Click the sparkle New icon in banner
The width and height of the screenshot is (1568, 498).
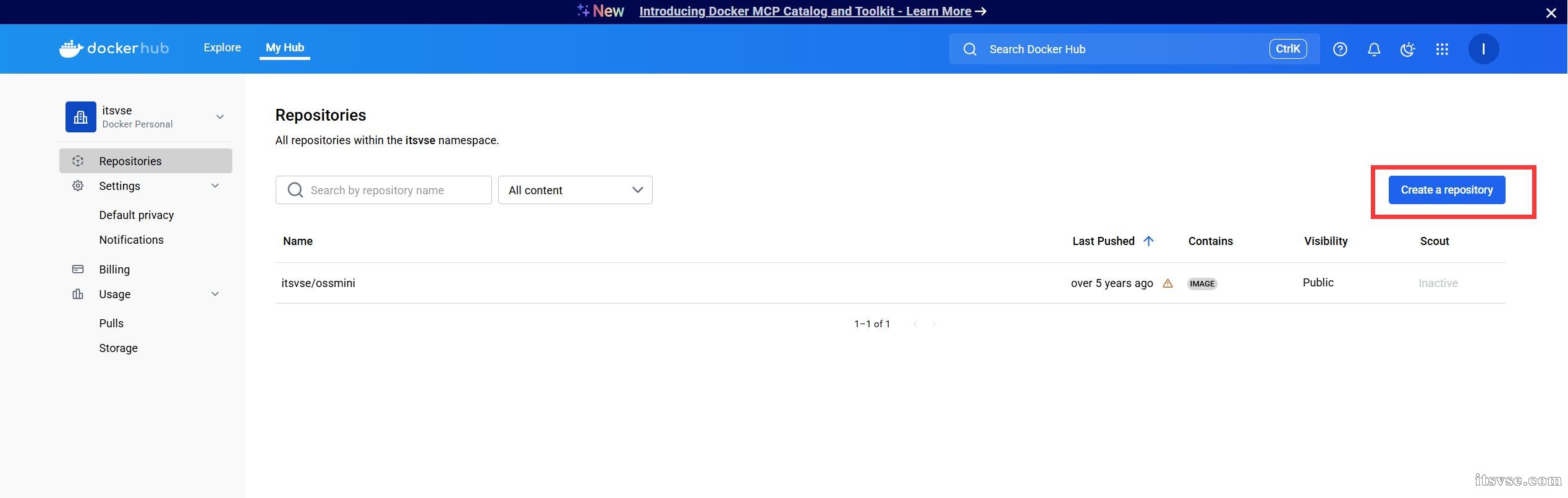click(x=583, y=11)
